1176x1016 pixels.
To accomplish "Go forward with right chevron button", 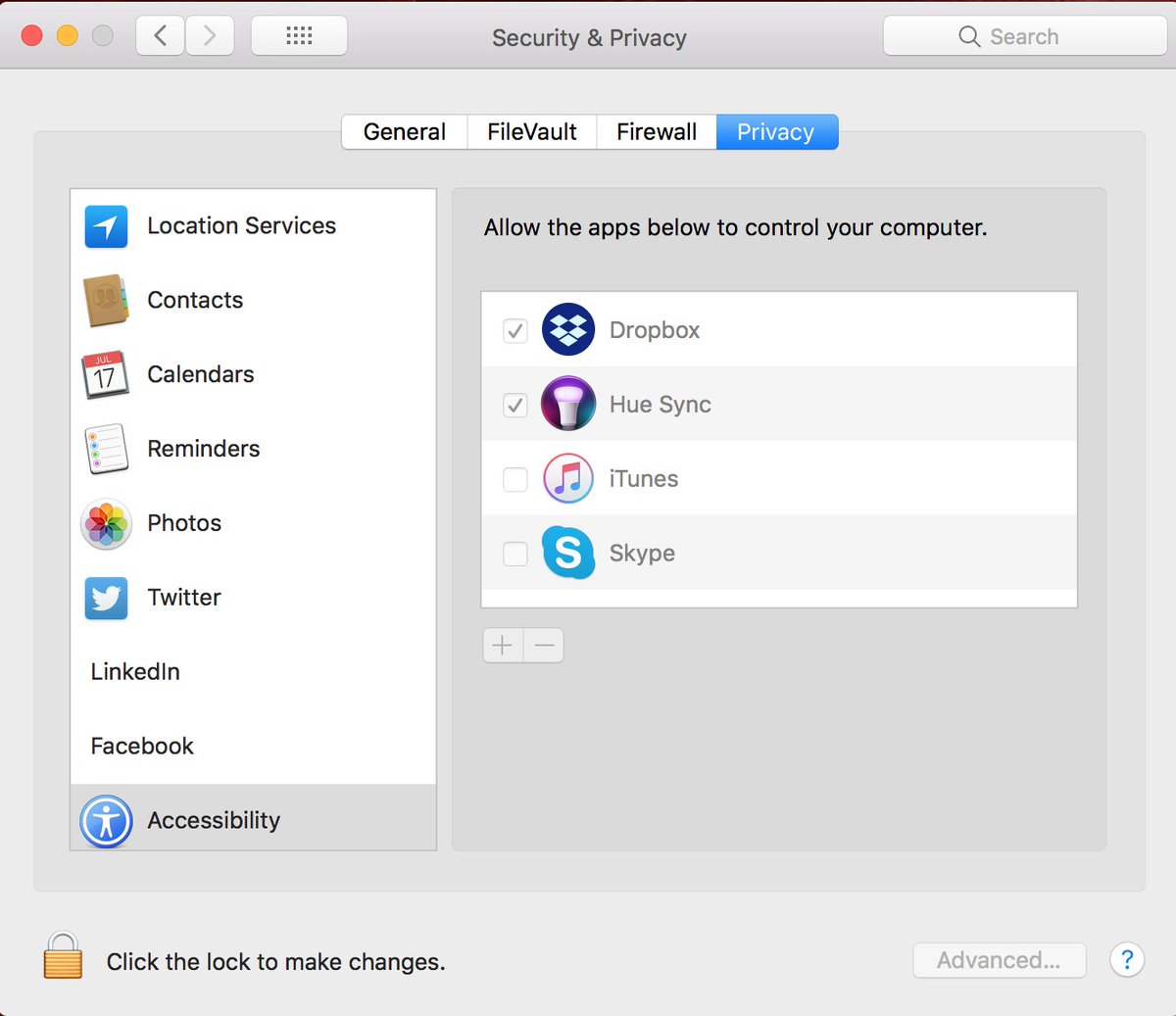I will 210,36.
